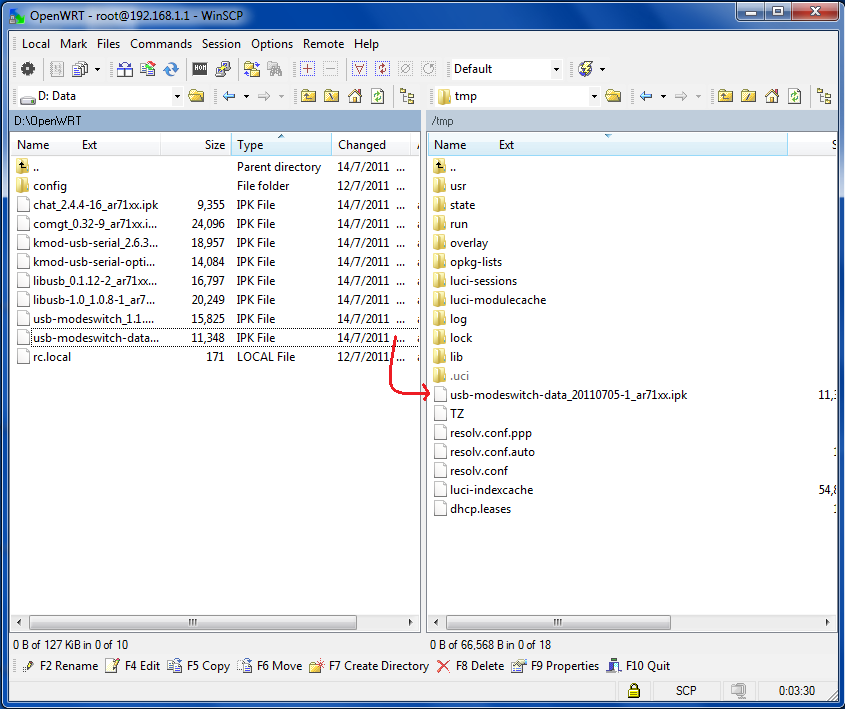Open Preferences via the gear icon
This screenshot has width=845, height=709.
tap(27, 69)
